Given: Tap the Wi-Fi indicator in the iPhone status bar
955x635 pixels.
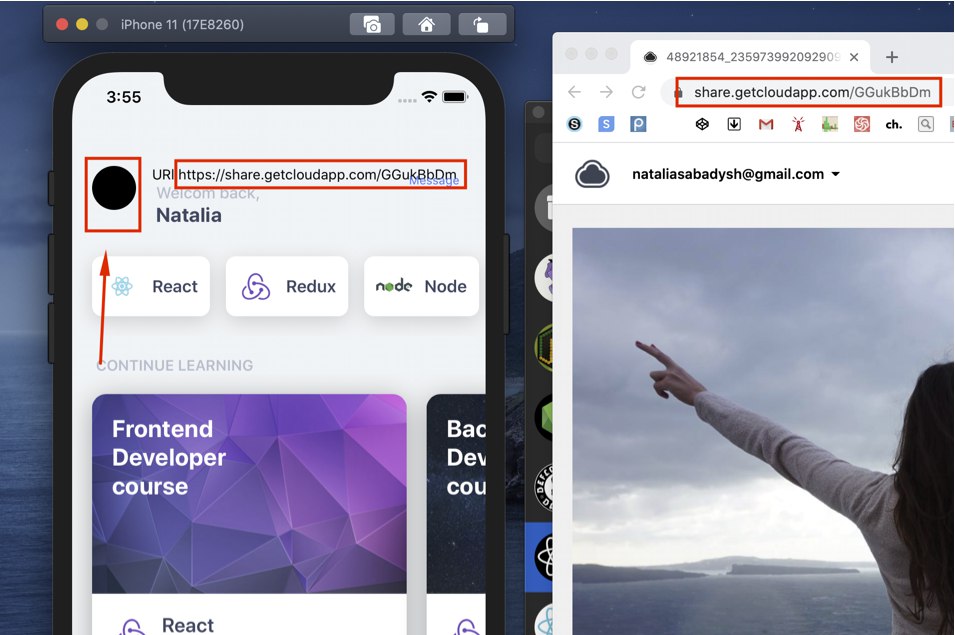Looking at the screenshot, I should tap(429, 97).
